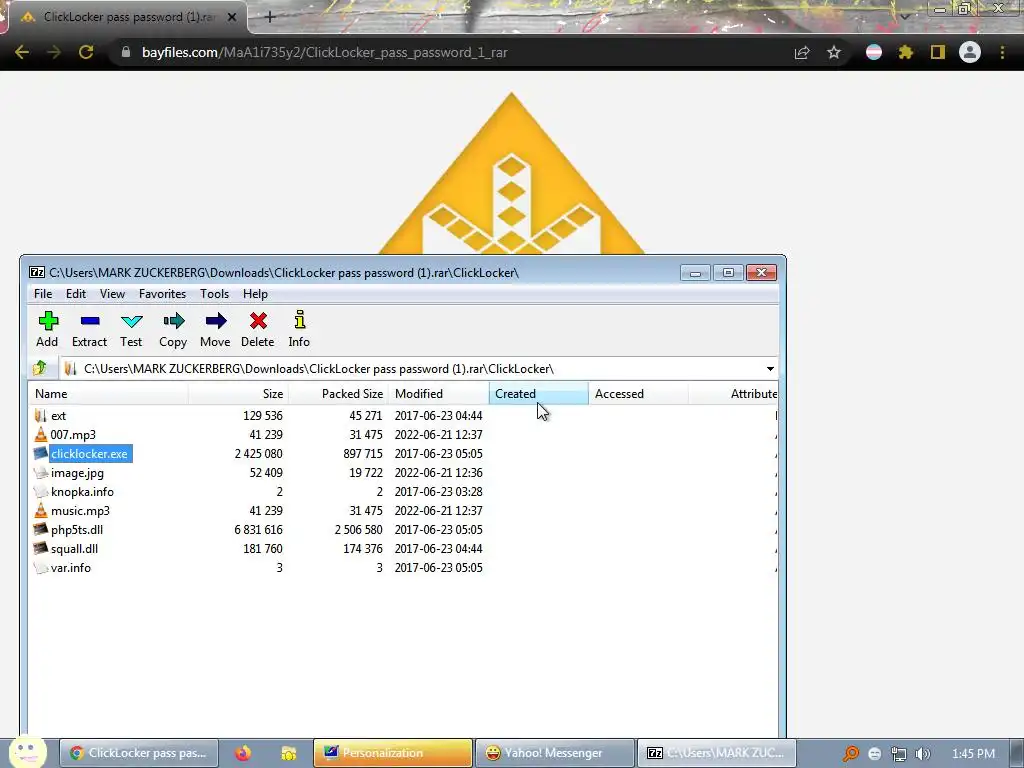Open the Chrome three-dot menu
The width and height of the screenshot is (1024, 768).
1002,52
